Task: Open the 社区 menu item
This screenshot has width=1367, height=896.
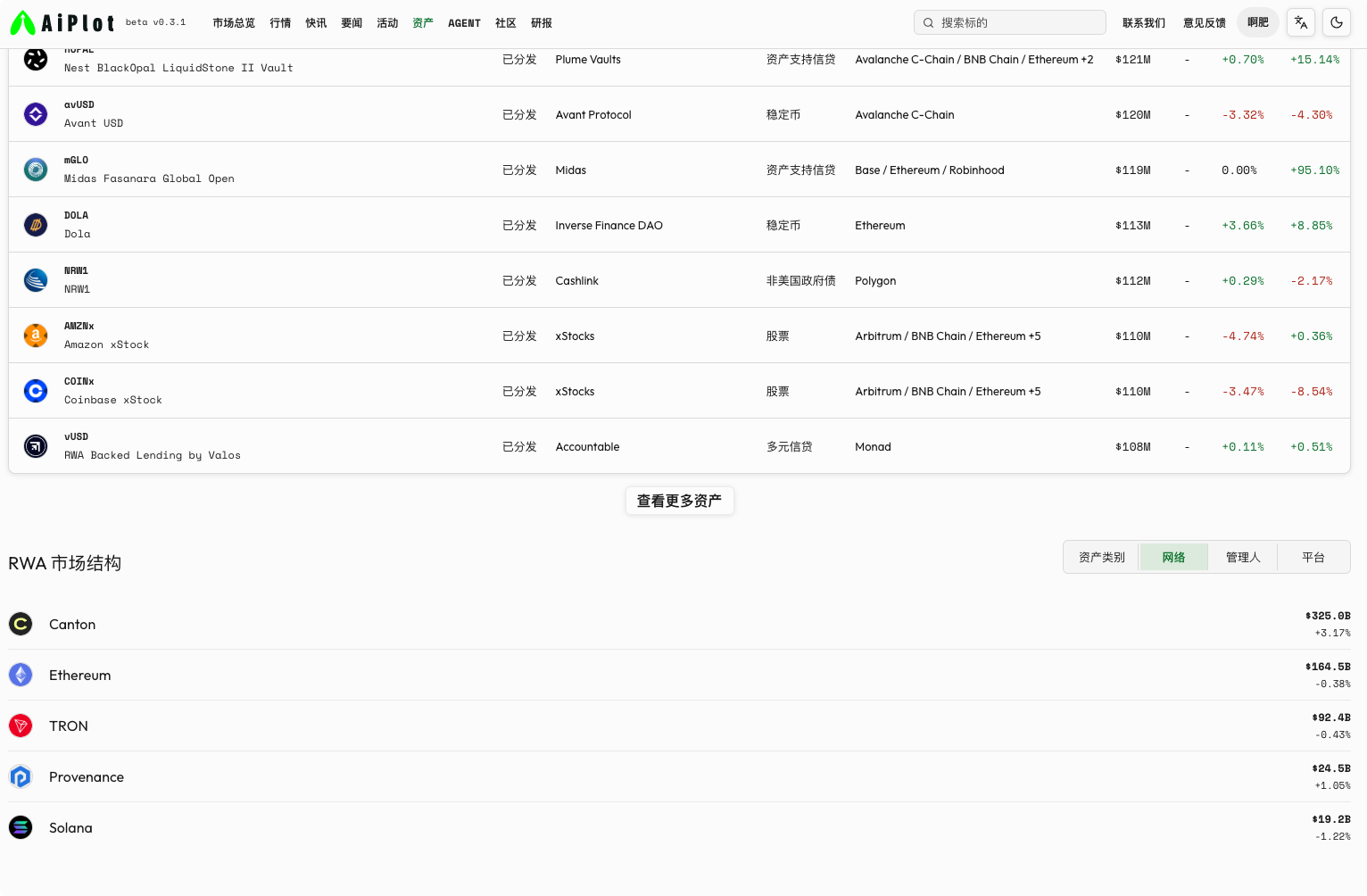Action: pos(506,22)
